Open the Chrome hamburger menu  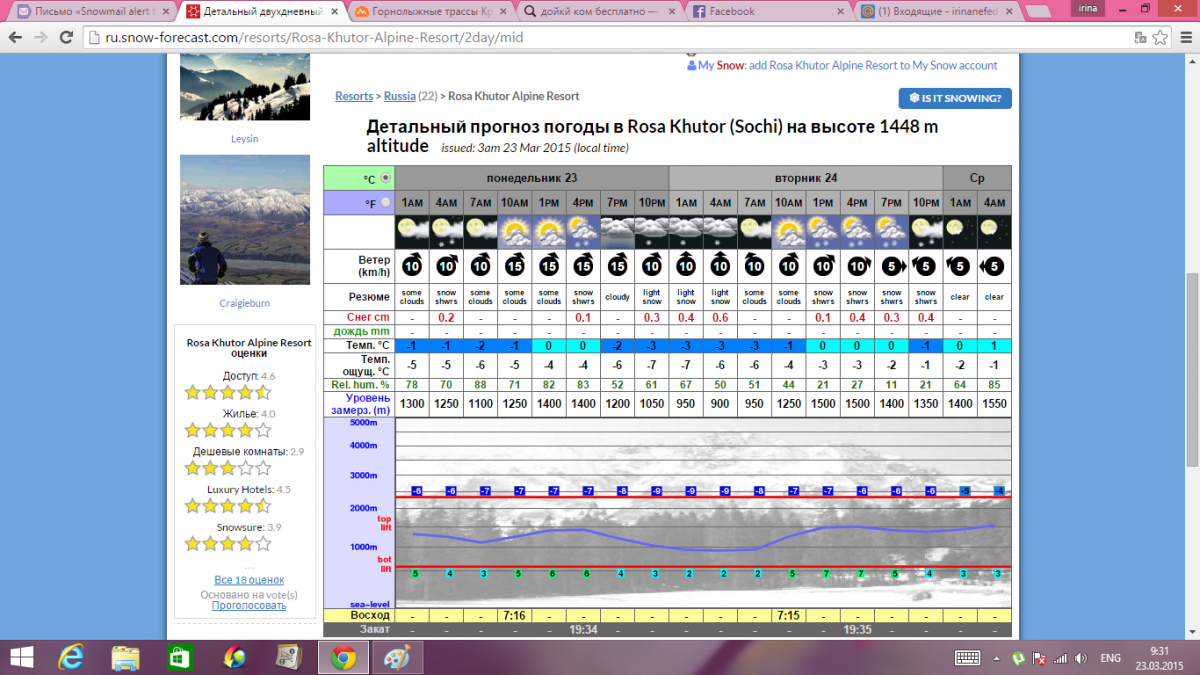tap(1187, 37)
